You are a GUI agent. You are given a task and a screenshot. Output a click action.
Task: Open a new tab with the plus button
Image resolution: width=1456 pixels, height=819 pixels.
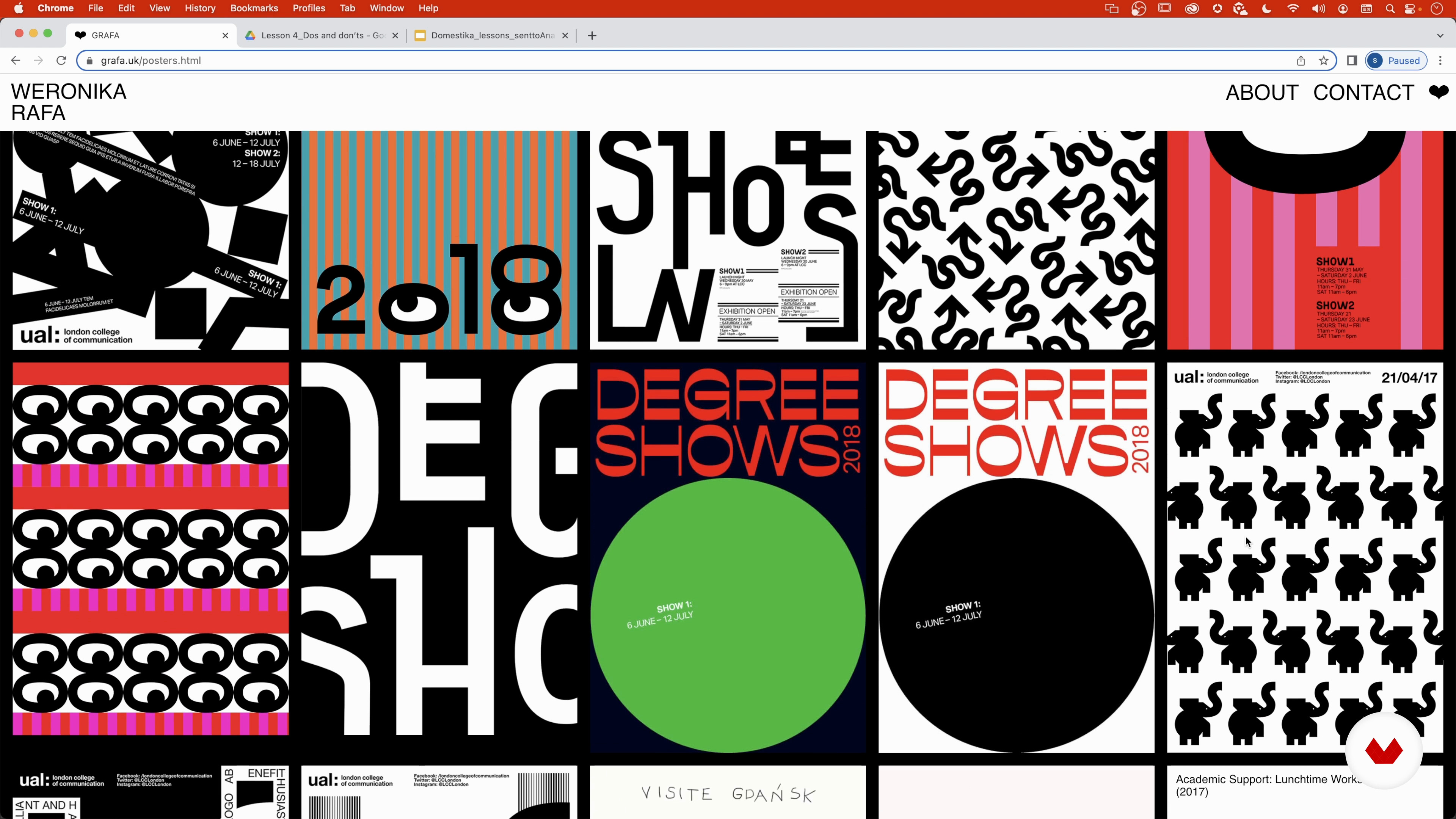point(592,36)
